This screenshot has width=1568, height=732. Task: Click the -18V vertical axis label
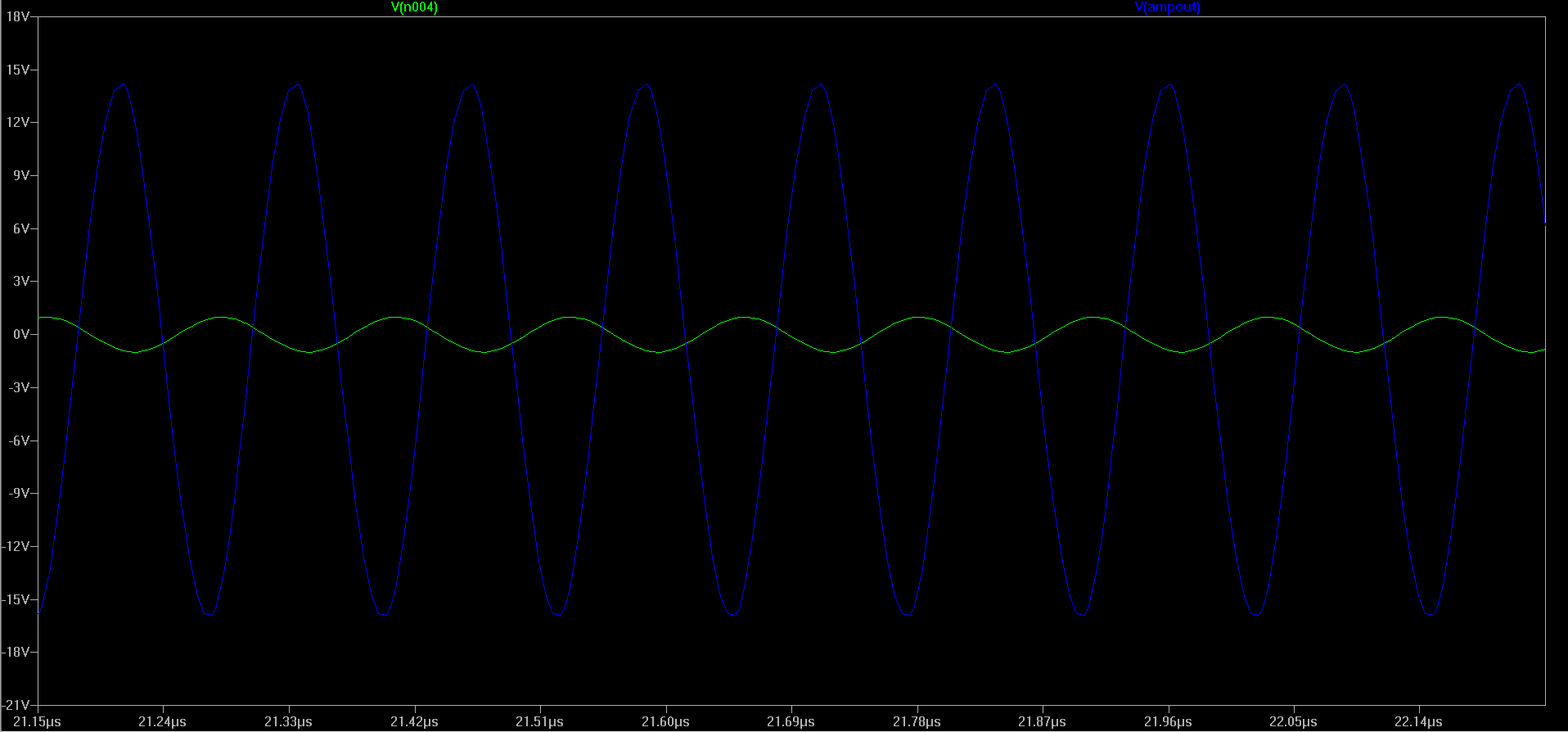pyautogui.click(x=16, y=652)
